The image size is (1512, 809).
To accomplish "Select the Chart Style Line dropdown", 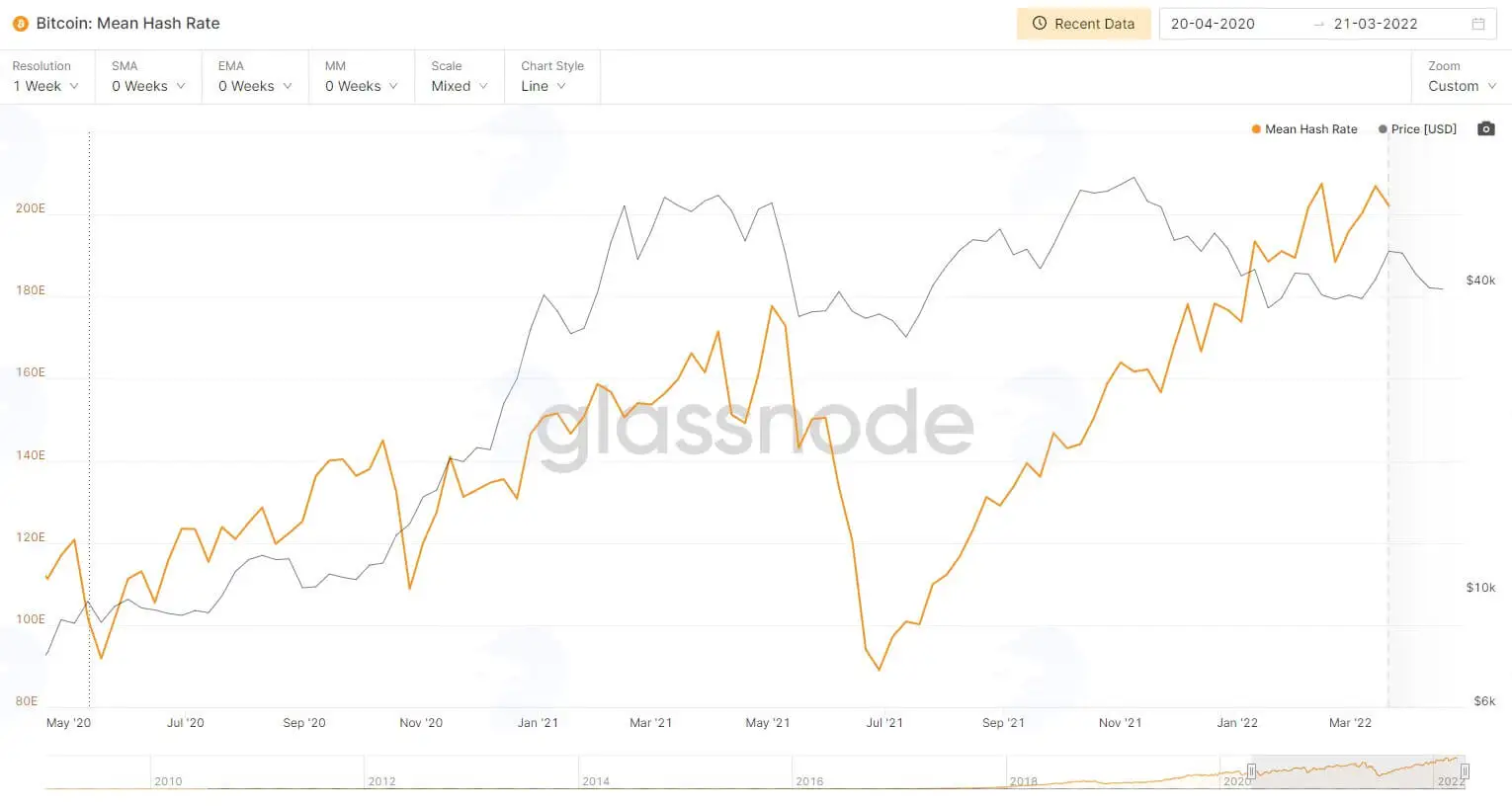I will [552, 77].
